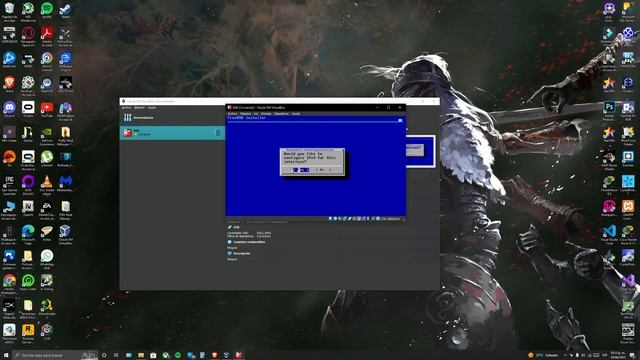Viewport: 640px width, 360px height.
Task: Click the VM preview thumbnail in the Manager
Action: click(420, 151)
